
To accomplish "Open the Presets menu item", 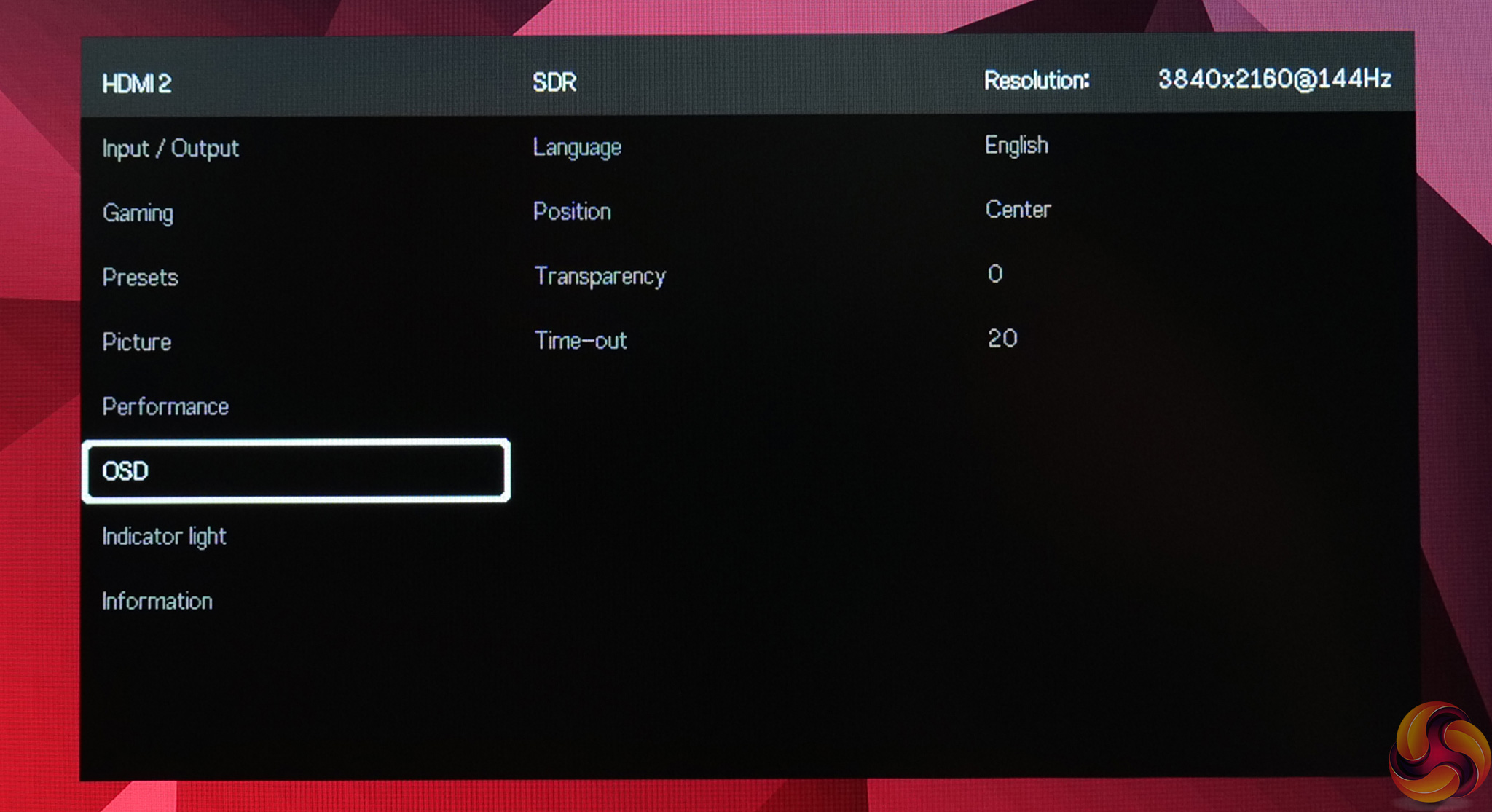I will pyautogui.click(x=140, y=277).
